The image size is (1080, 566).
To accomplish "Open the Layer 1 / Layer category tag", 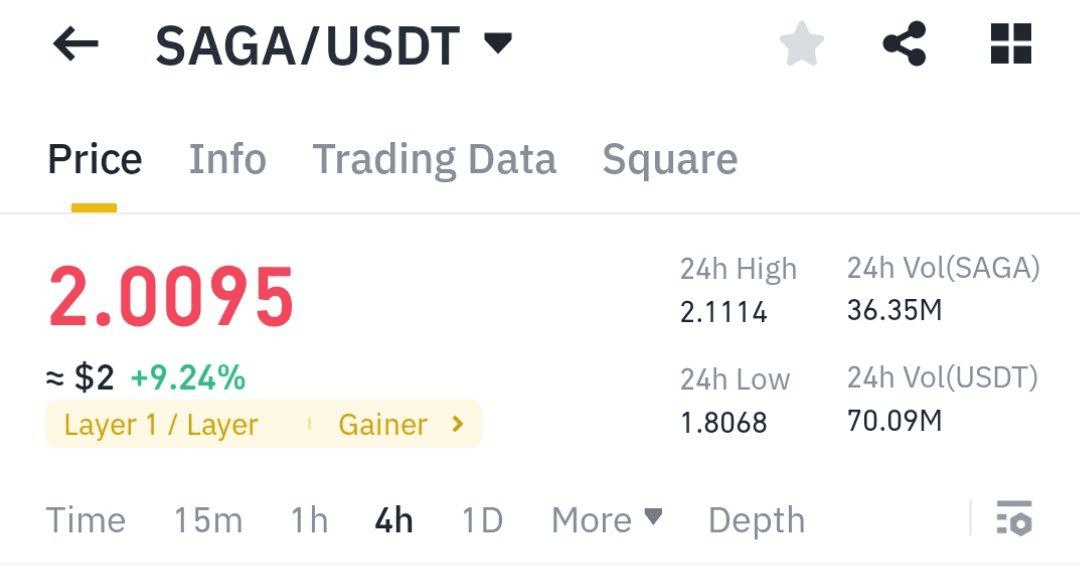I will click(x=161, y=425).
